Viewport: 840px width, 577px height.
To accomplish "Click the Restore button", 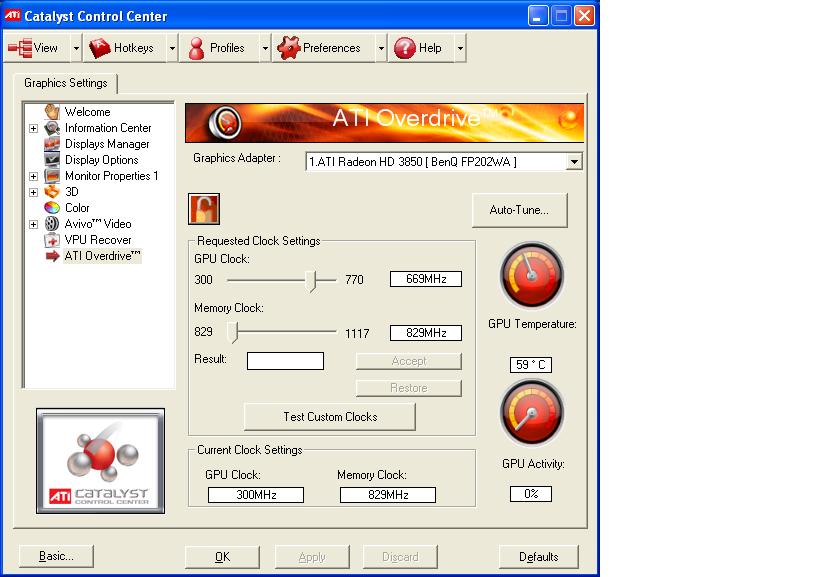I will [x=409, y=388].
